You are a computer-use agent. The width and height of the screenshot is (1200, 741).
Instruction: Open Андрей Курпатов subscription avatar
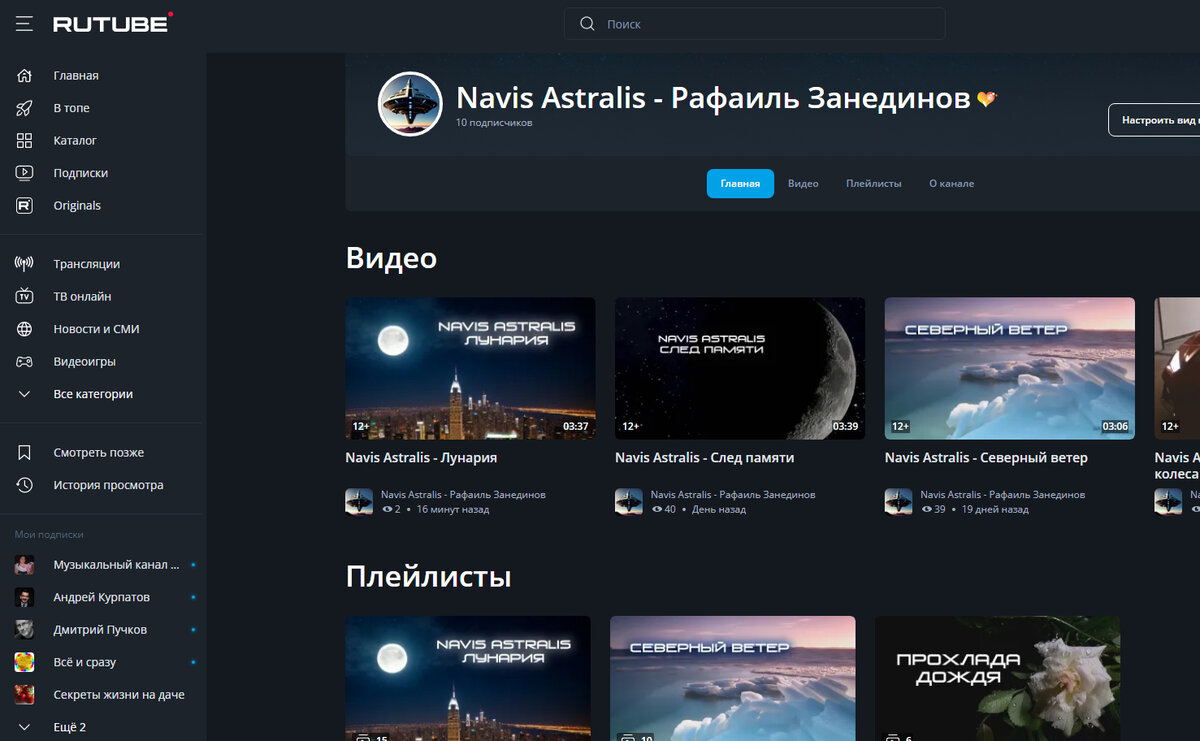pyautogui.click(x=24, y=597)
